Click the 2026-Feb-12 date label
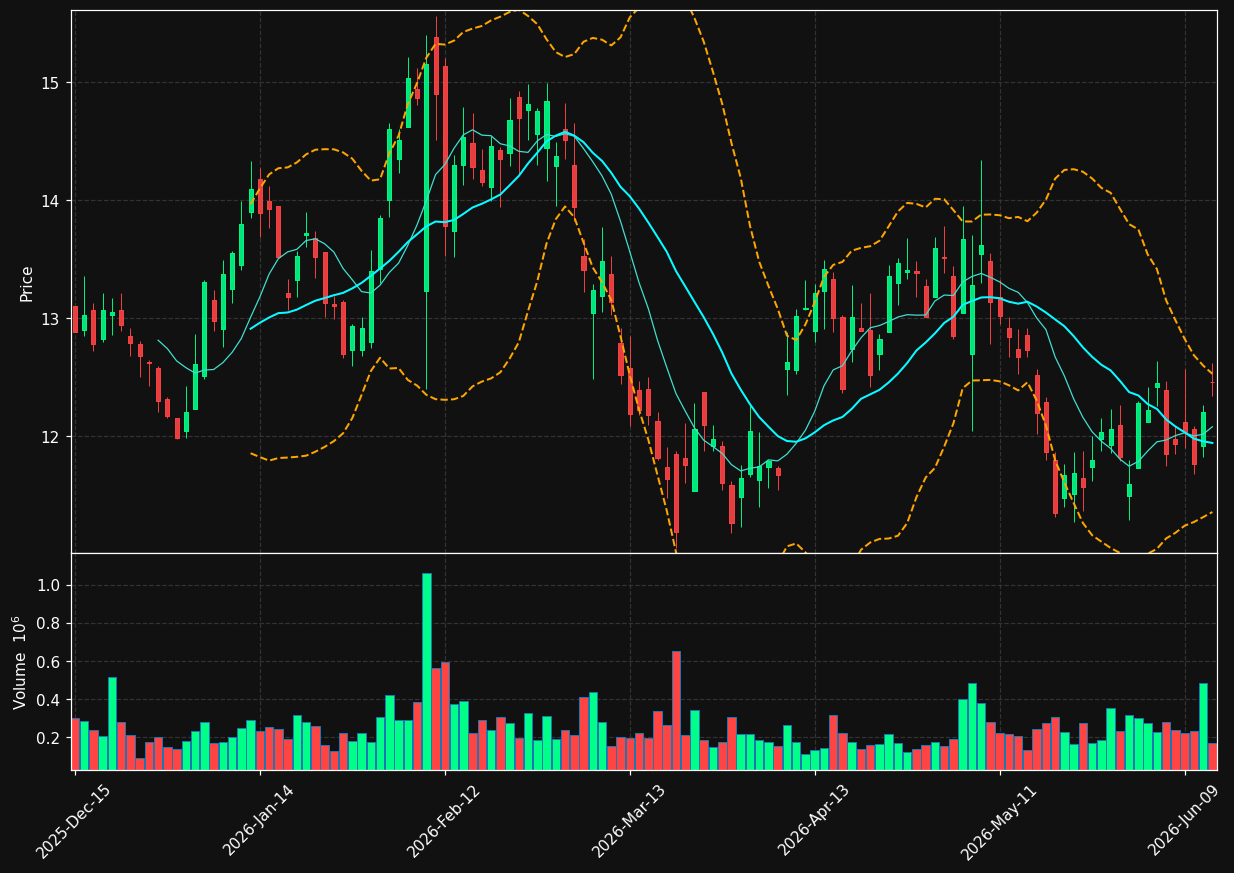1234x873 pixels. pyautogui.click(x=444, y=821)
